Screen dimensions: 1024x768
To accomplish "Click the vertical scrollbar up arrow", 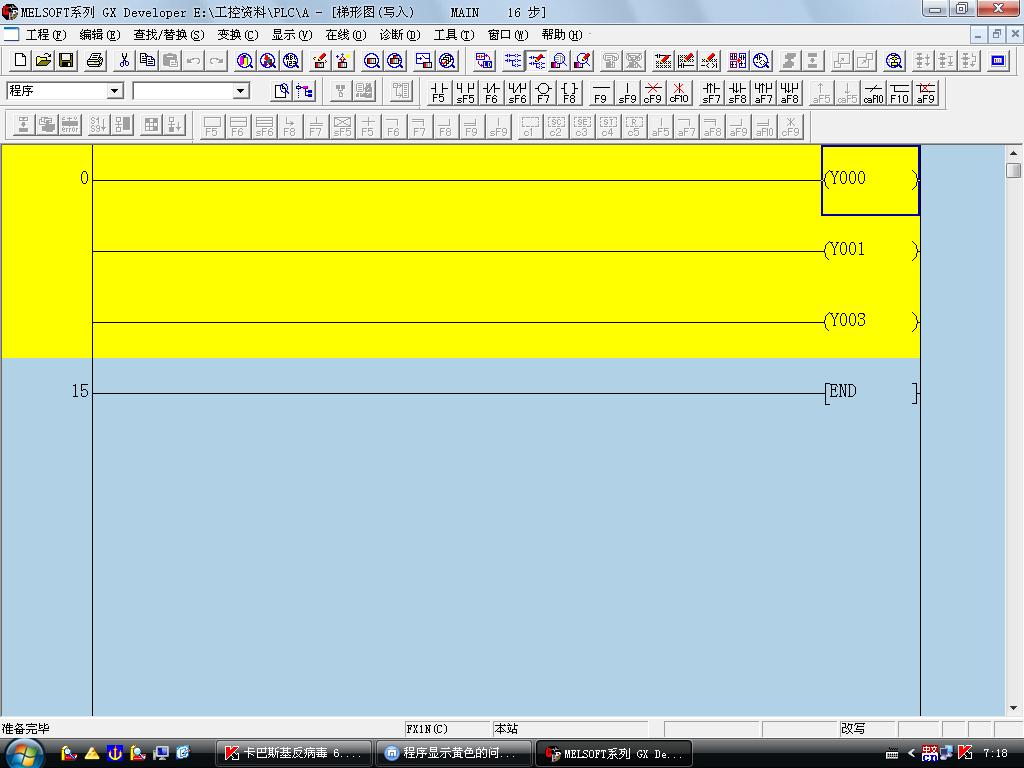I will coord(1013,153).
